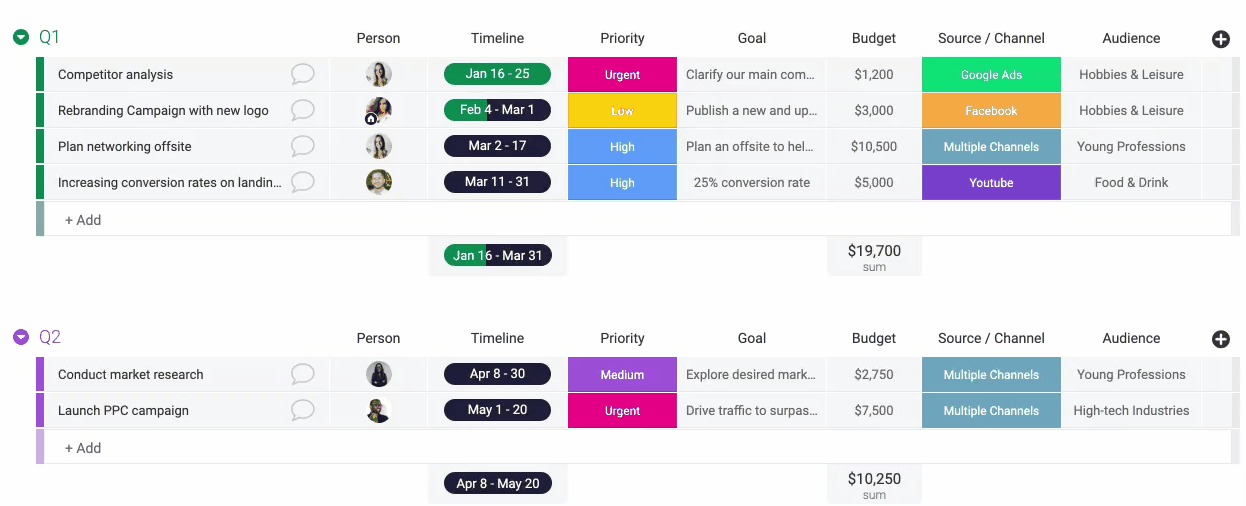Open conversation bubble for Plan networking offsite
The width and height of the screenshot is (1246, 506).
(x=302, y=146)
